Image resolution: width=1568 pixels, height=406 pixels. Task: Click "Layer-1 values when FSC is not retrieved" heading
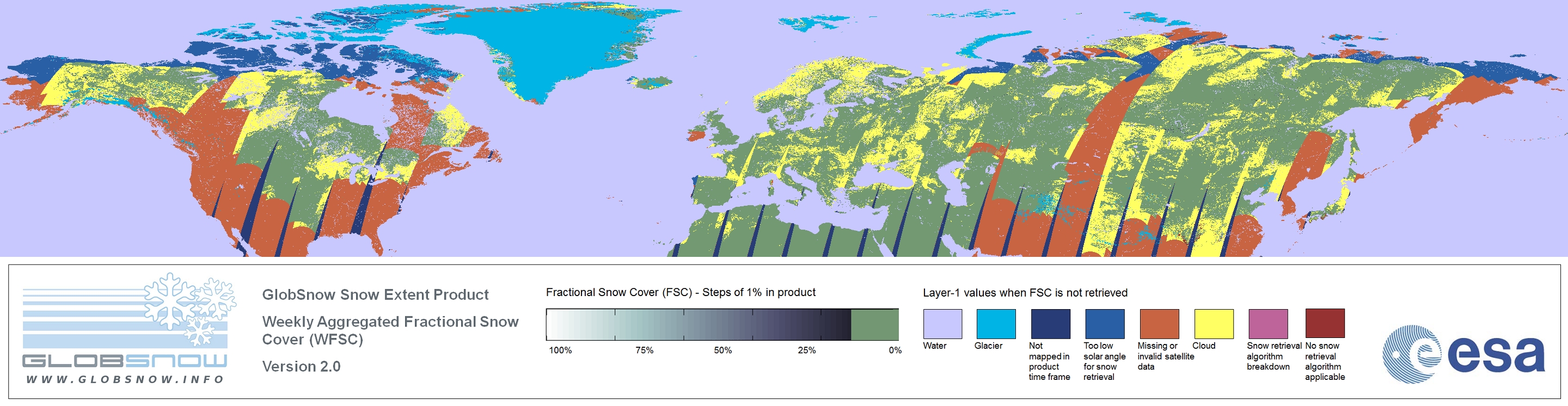pyautogui.click(x=1025, y=293)
